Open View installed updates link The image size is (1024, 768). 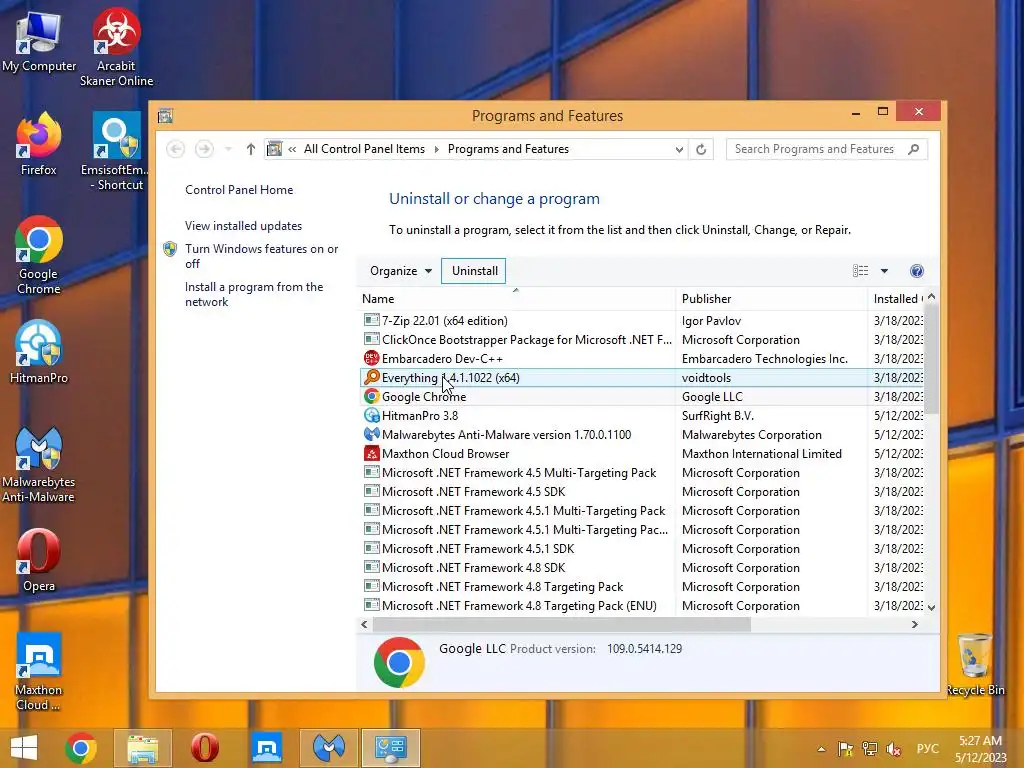tap(244, 226)
